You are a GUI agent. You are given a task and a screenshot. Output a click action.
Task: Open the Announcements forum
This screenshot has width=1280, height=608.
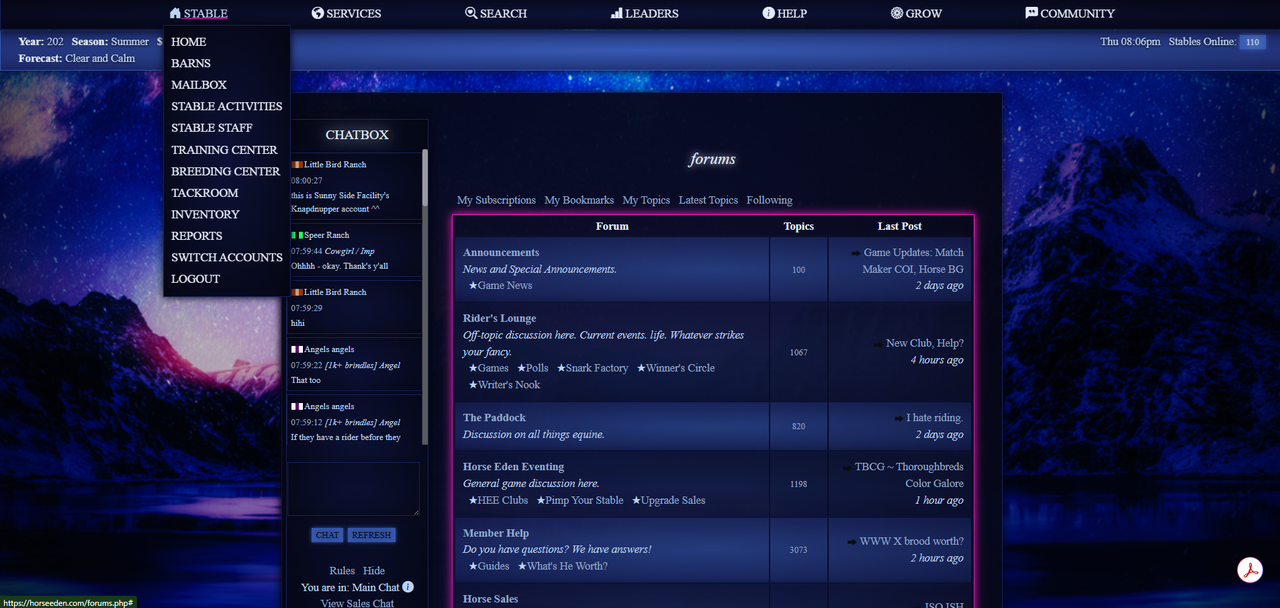click(501, 253)
